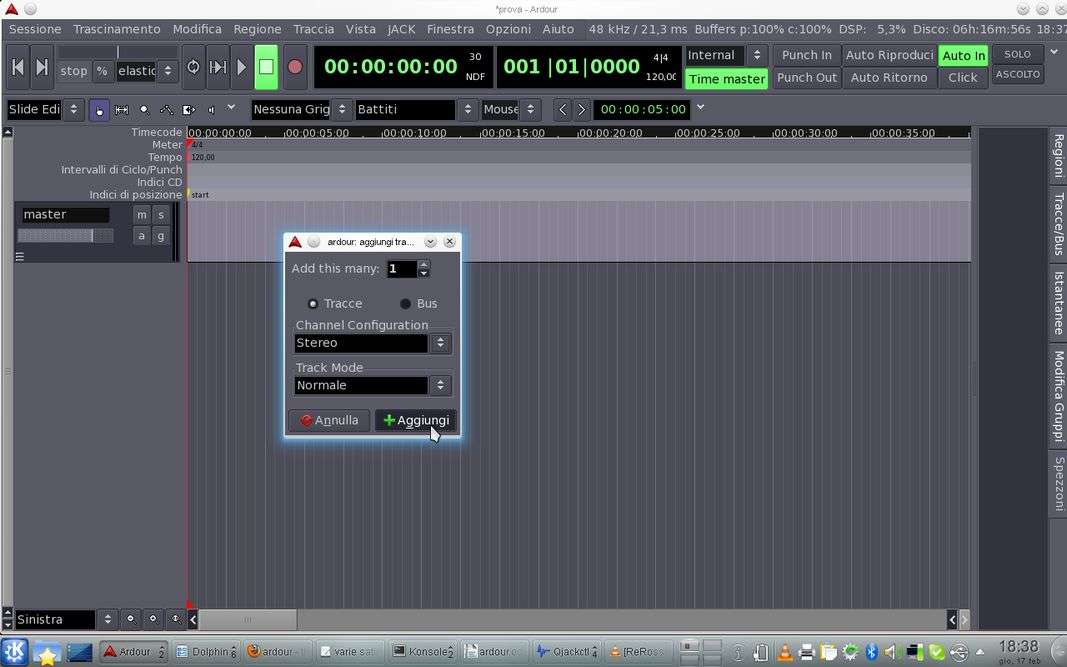Select the Bus radio button
This screenshot has height=667, width=1067.
point(405,304)
